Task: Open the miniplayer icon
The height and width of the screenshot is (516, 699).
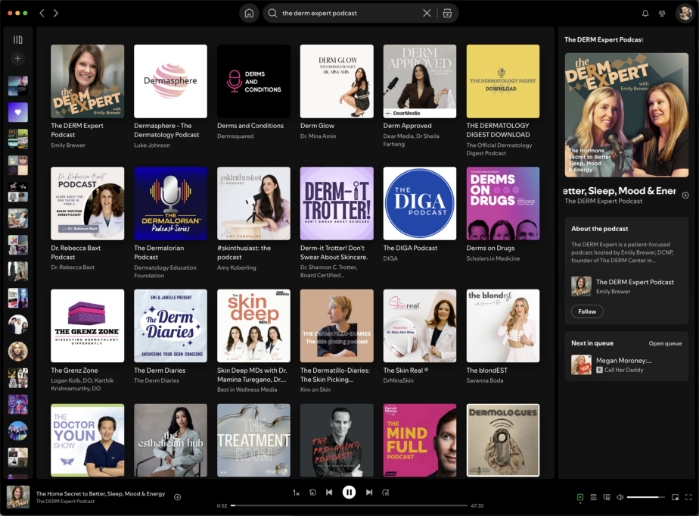Action: pos(675,497)
